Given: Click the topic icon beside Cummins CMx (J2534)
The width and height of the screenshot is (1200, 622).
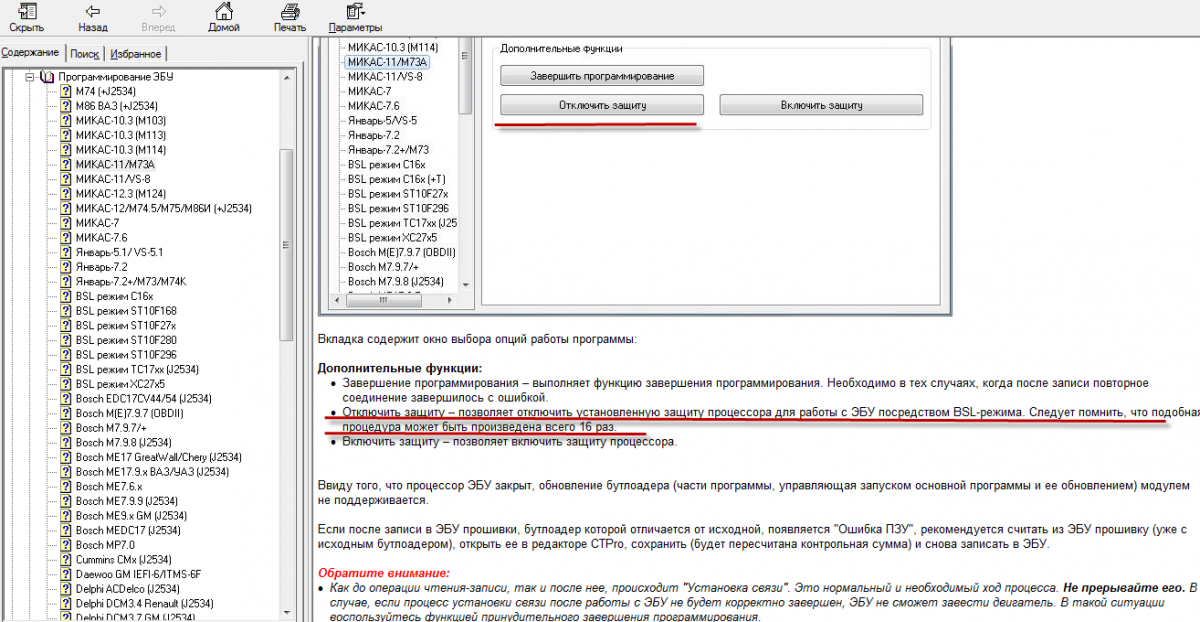Looking at the screenshot, I should pyautogui.click(x=66, y=560).
